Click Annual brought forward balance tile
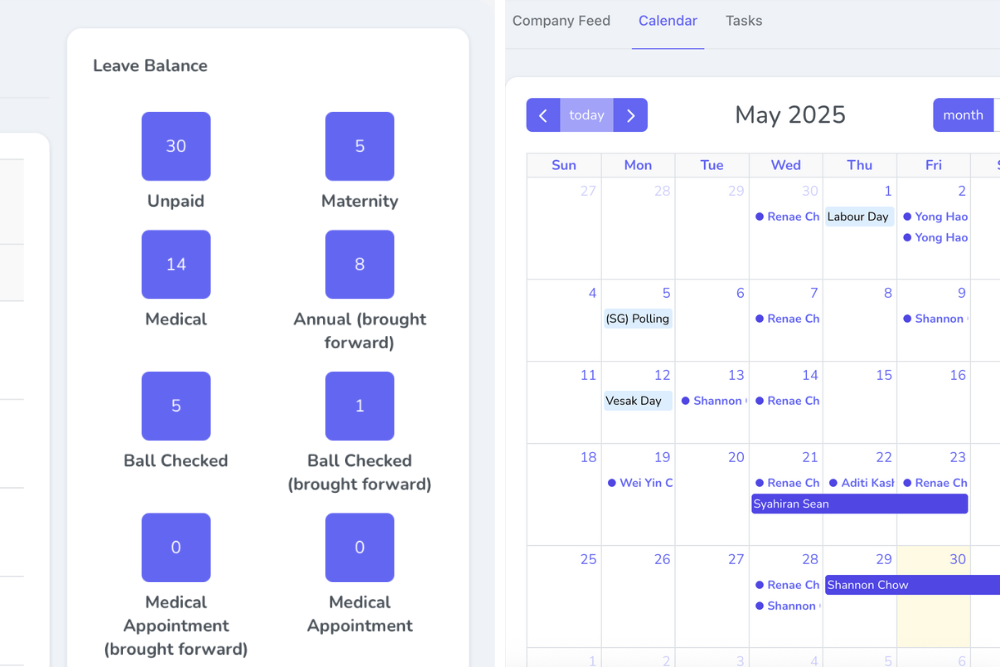The width and height of the screenshot is (1000, 667). point(360,264)
